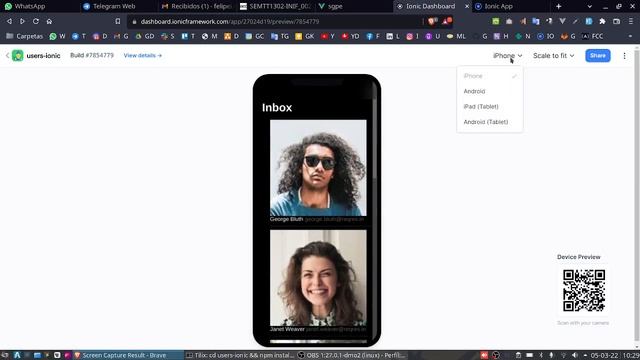
Task: Click the taskbar date and time clock
Action: (615, 356)
